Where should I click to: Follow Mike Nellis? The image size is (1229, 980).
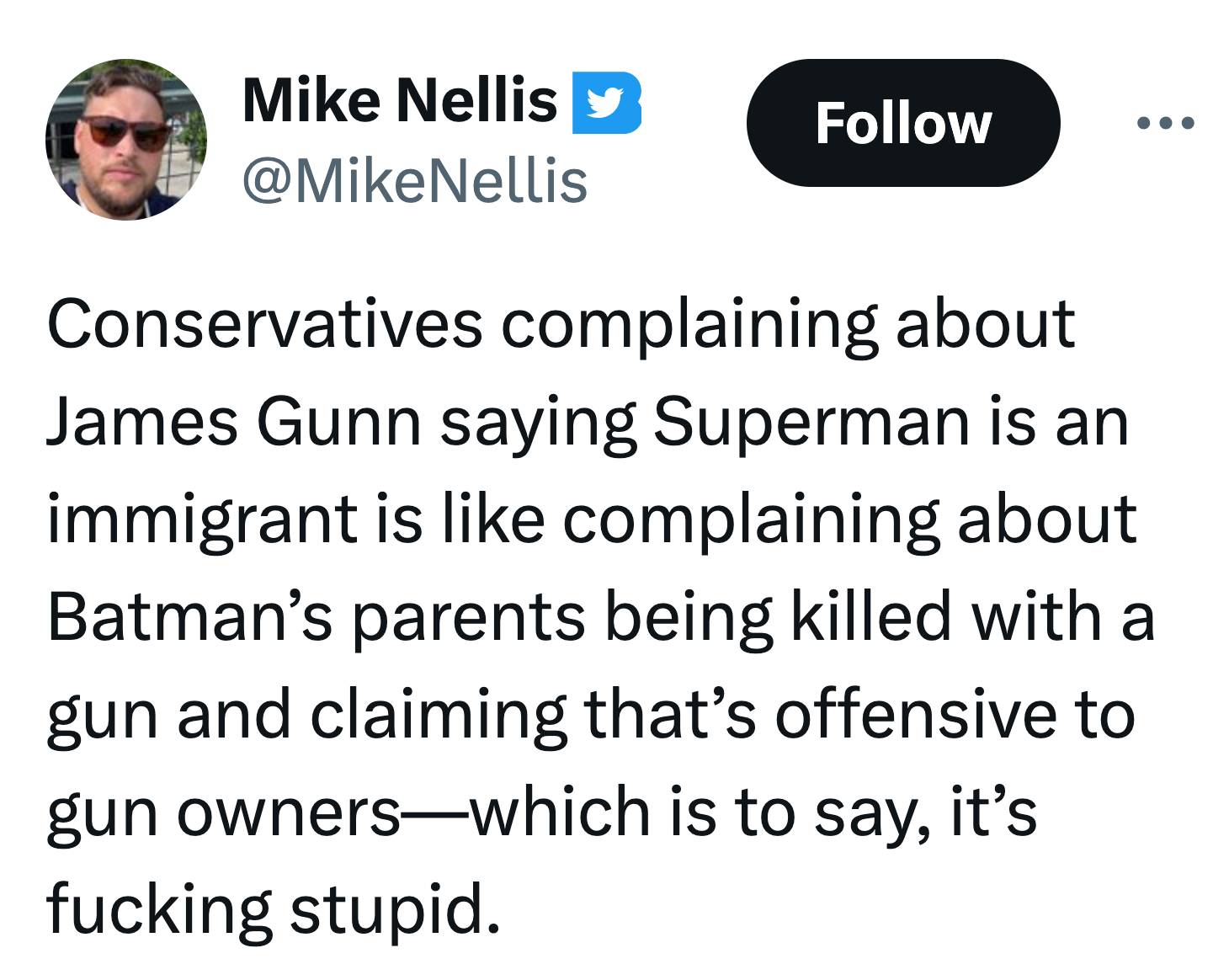pyautogui.click(x=903, y=123)
